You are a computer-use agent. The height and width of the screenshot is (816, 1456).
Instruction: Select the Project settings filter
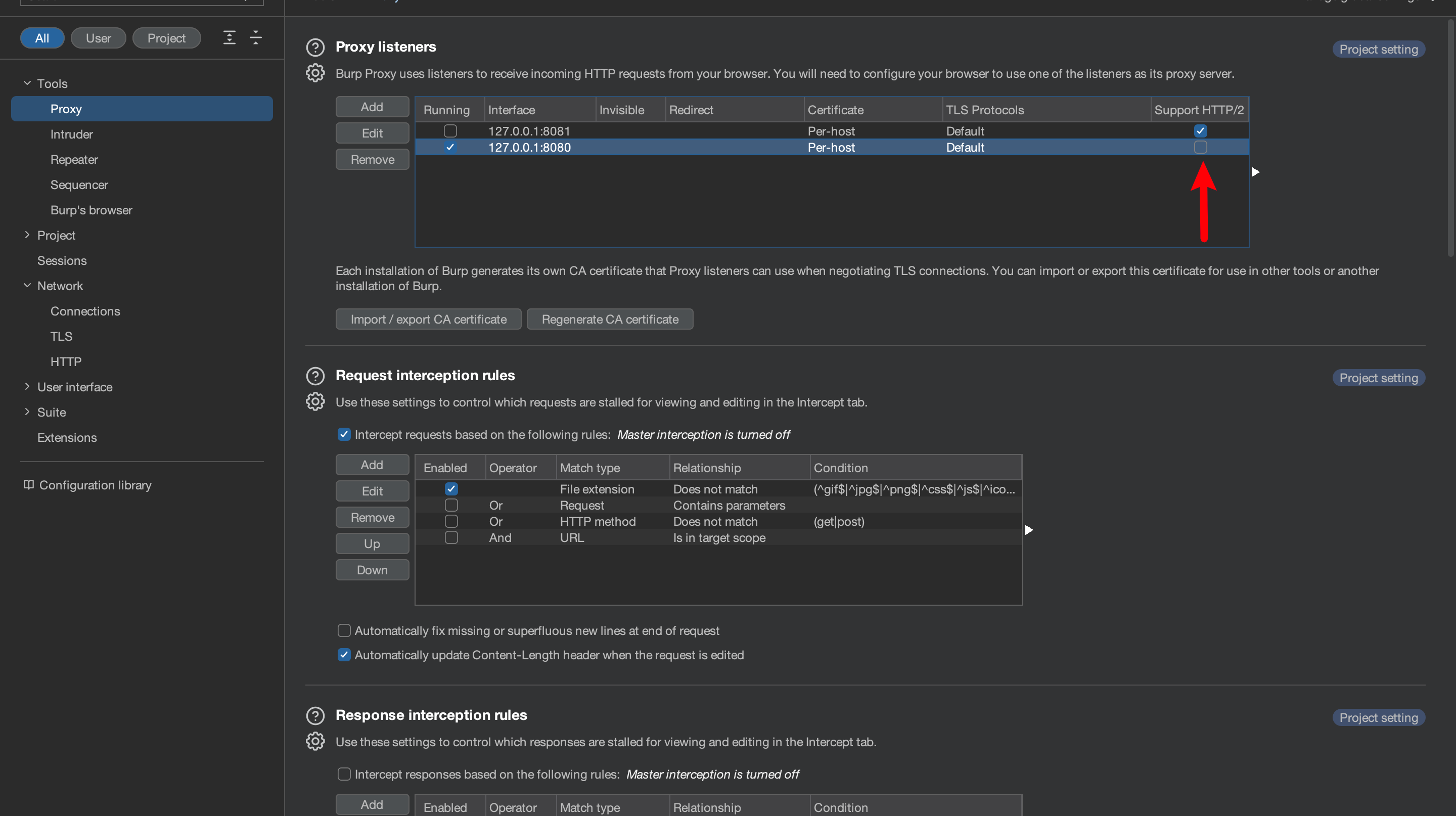click(166, 38)
